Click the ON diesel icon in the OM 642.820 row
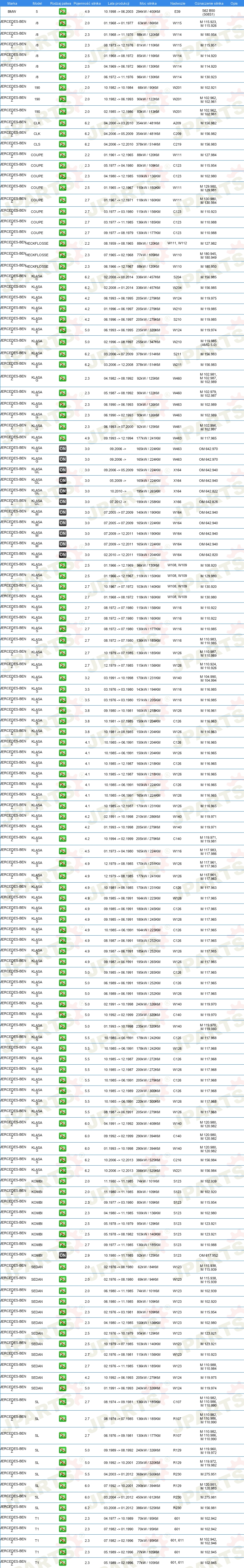This screenshot has height=1568, width=244. point(62,555)
